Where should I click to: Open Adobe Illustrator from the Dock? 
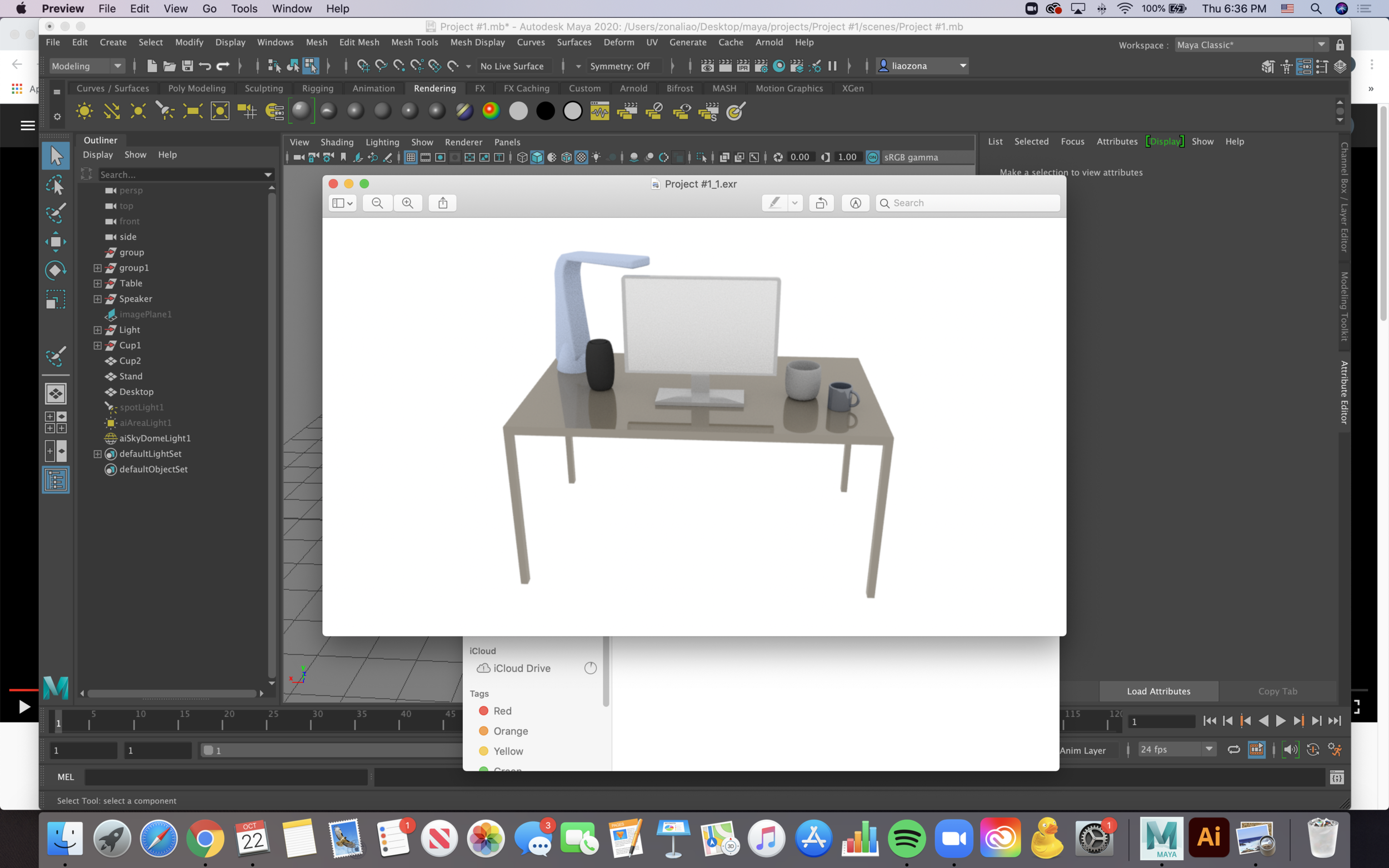1210,838
